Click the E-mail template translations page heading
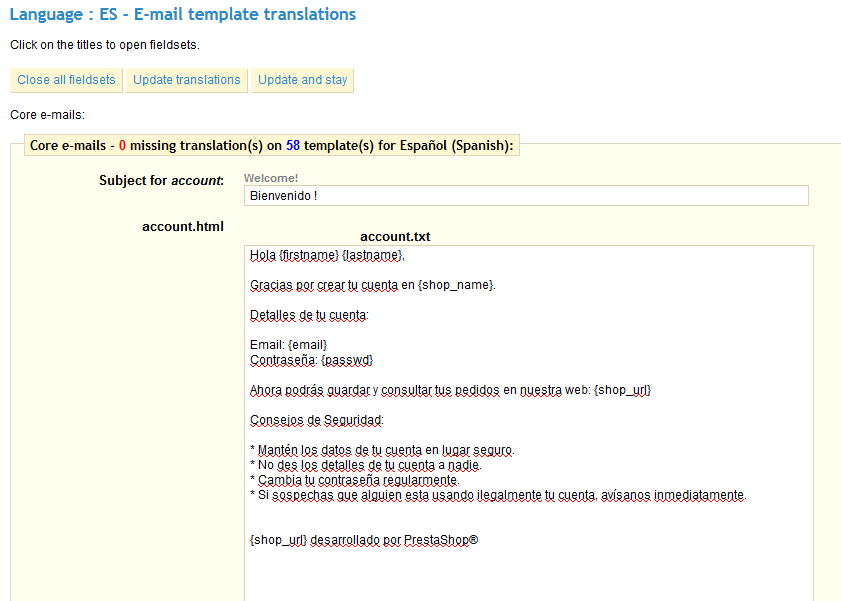Image resolution: width=841 pixels, height=601 pixels. pyautogui.click(x=182, y=15)
